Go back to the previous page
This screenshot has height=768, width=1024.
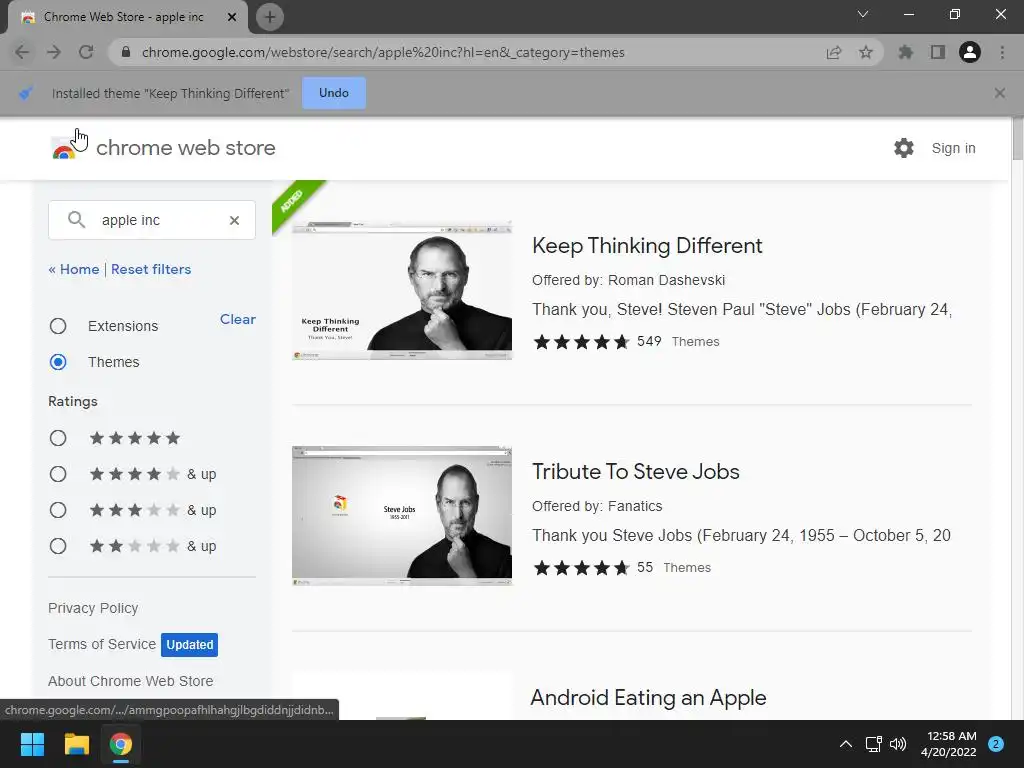tap(22, 52)
